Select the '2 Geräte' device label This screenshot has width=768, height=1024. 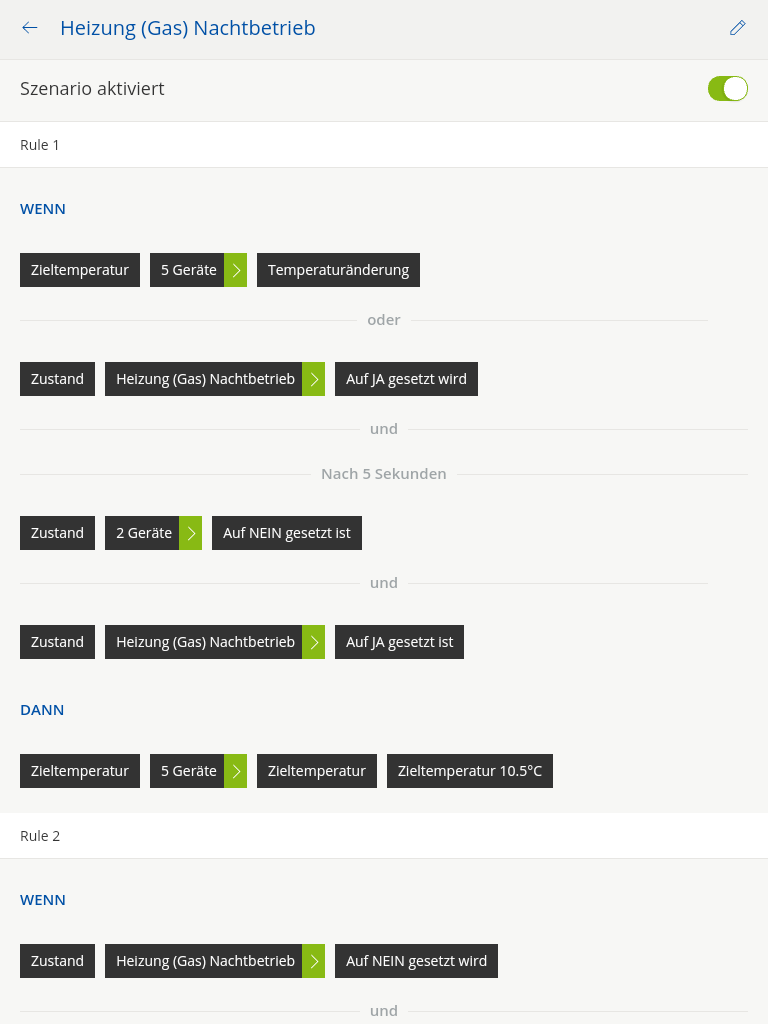tap(142, 533)
